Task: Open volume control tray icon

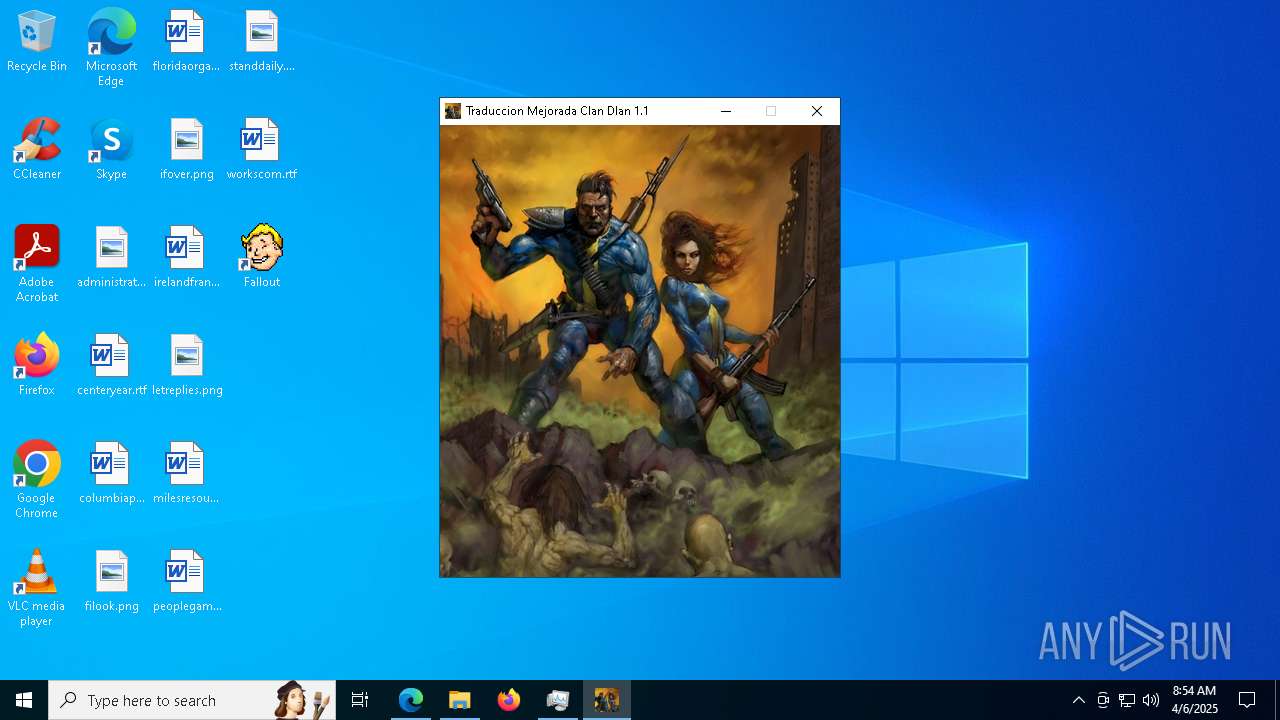Action: 1151,700
